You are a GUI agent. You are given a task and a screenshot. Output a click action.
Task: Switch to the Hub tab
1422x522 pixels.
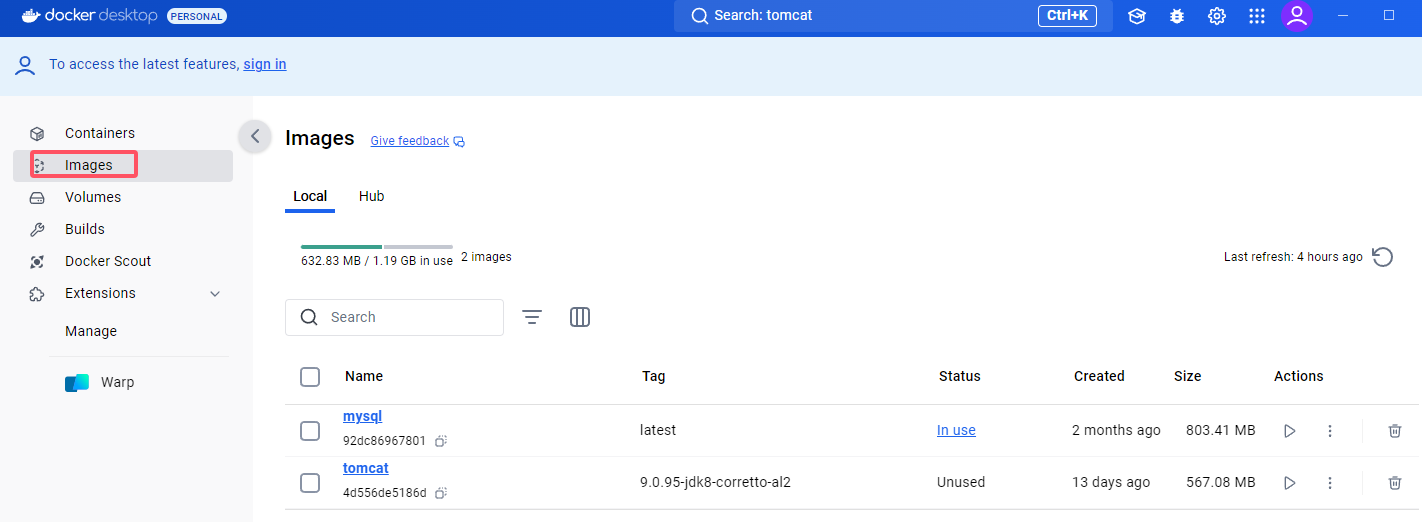372,196
